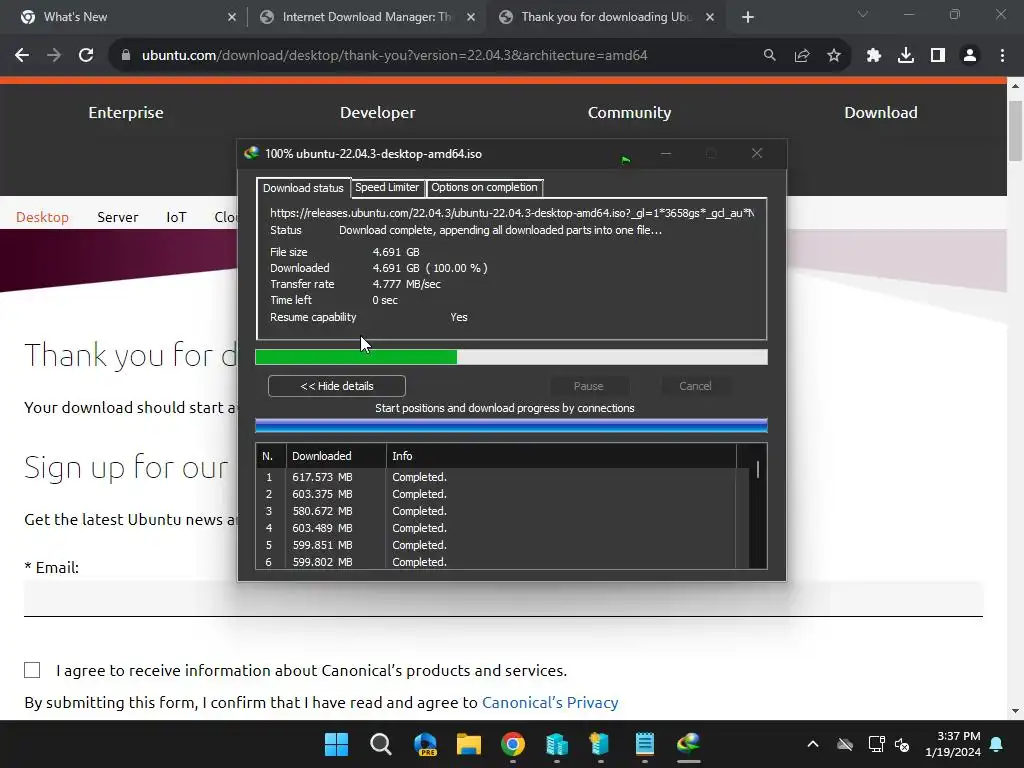
Task: Open Speed Limiter tab in IDM dialog
Action: pos(387,187)
